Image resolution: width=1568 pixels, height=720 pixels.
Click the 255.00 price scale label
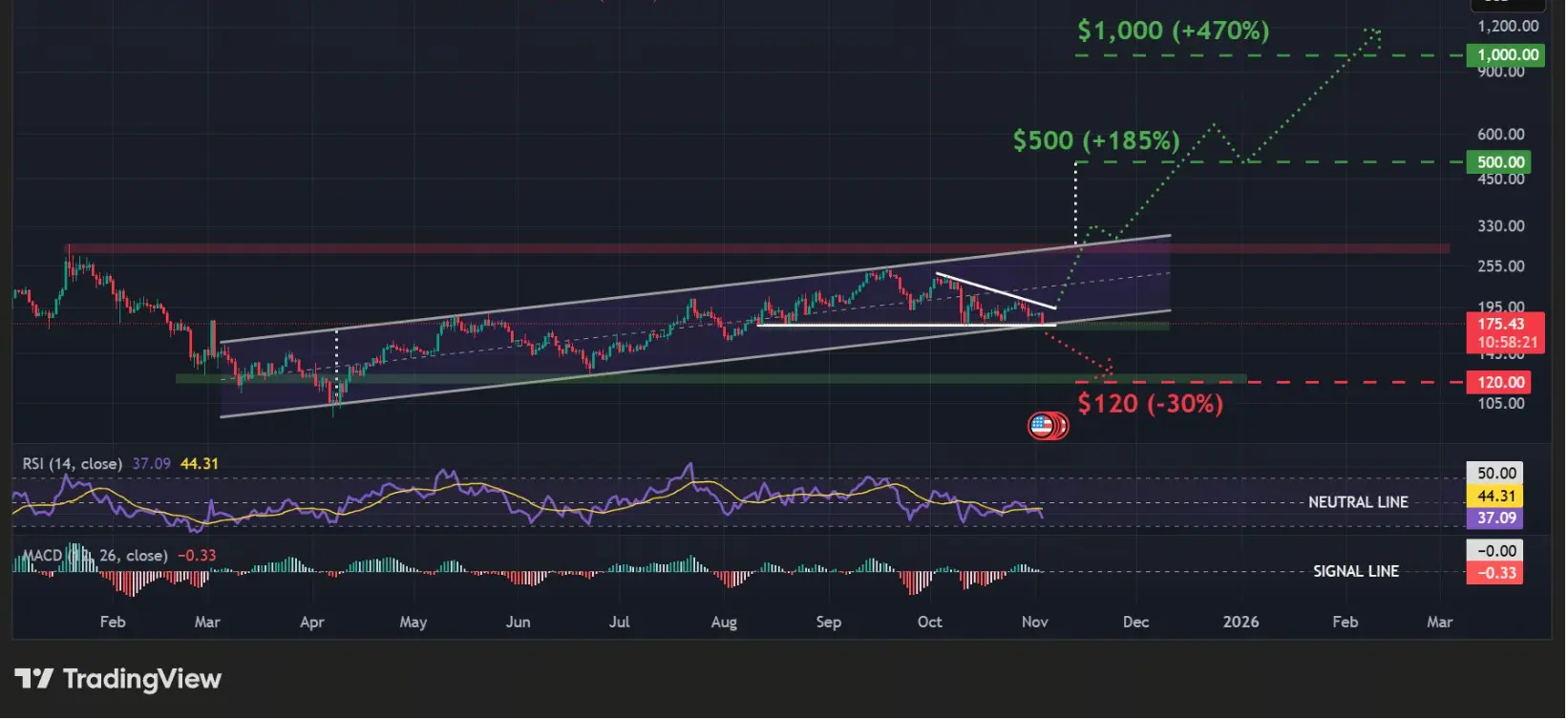point(1501,266)
